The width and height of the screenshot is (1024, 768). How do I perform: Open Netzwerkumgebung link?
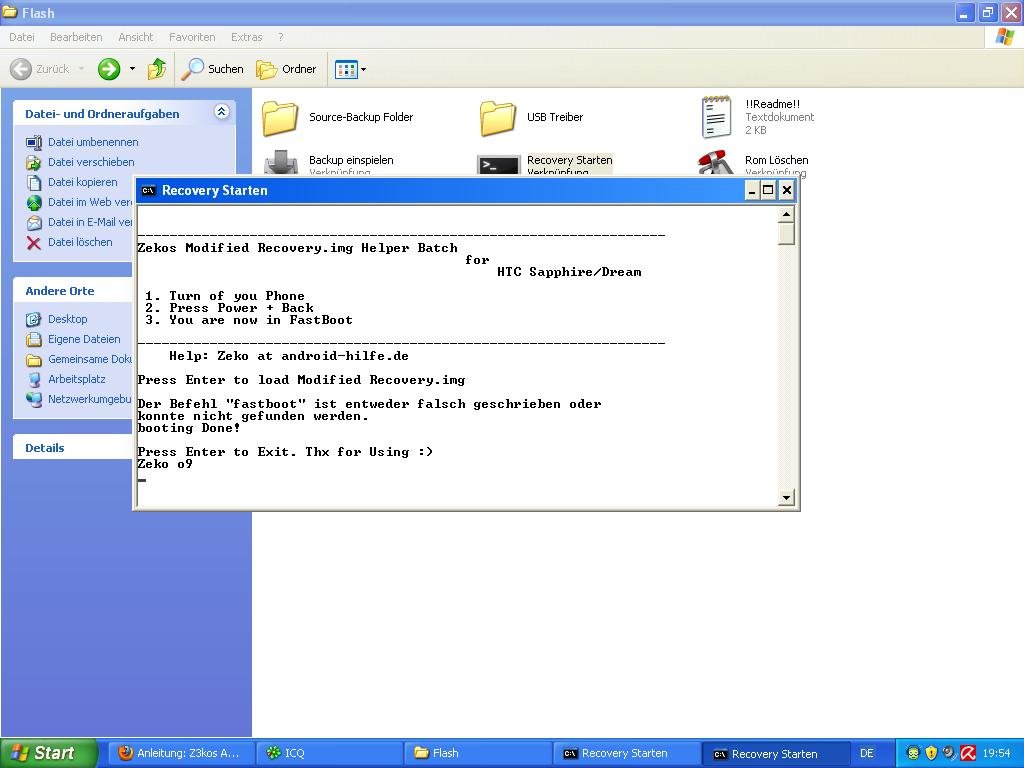(89, 399)
